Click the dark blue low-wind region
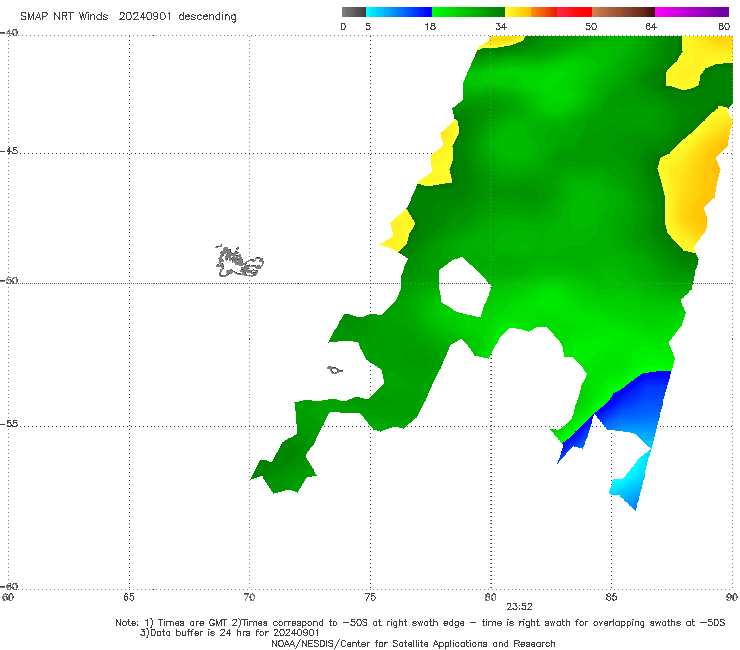This screenshot has height=650, width=740. pos(635,401)
